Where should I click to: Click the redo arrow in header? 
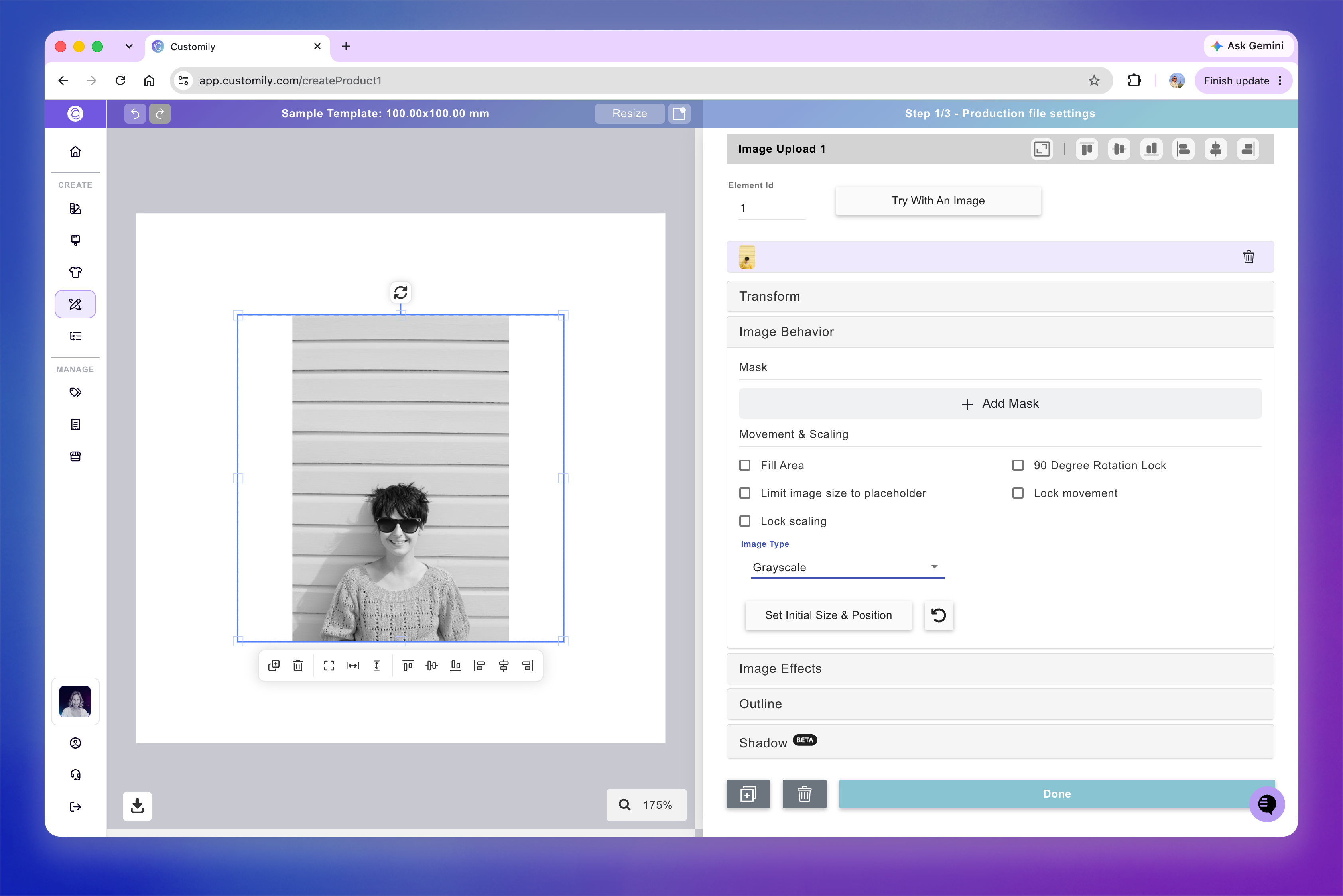coord(160,113)
